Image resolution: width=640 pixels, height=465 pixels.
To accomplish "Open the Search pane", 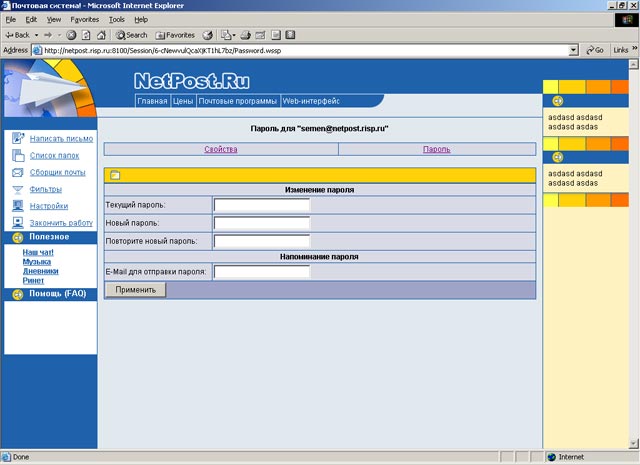I will (x=131, y=35).
